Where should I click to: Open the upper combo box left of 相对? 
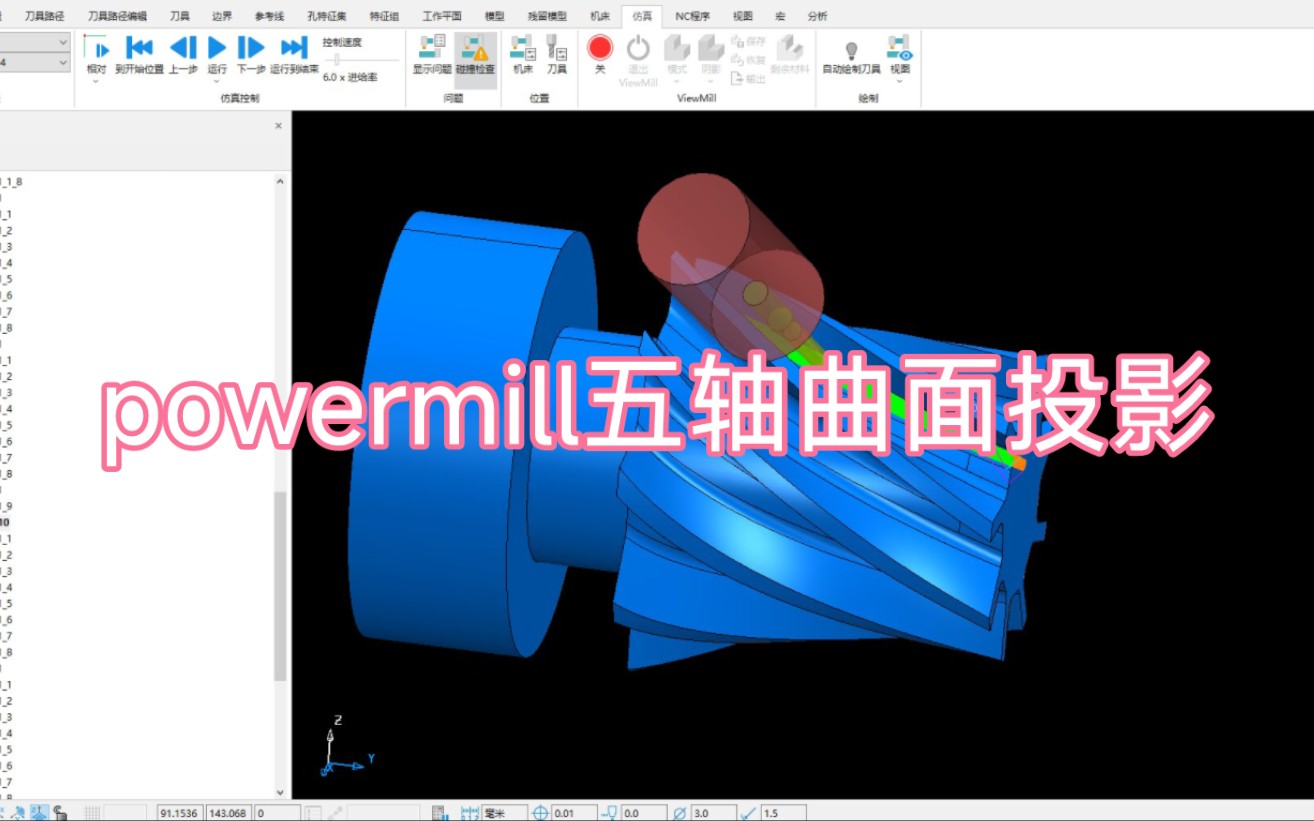click(35, 42)
